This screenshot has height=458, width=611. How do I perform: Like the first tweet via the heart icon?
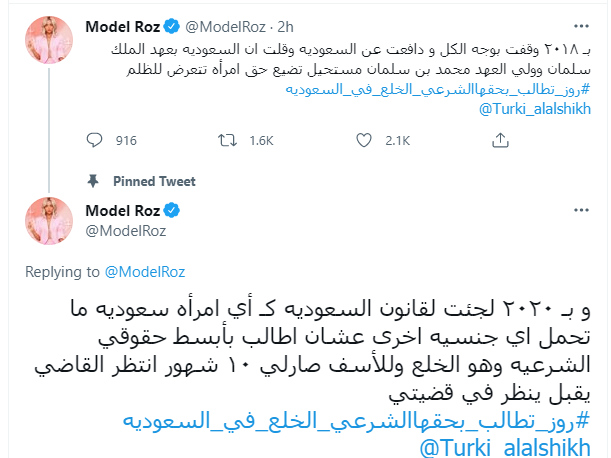tap(364, 140)
